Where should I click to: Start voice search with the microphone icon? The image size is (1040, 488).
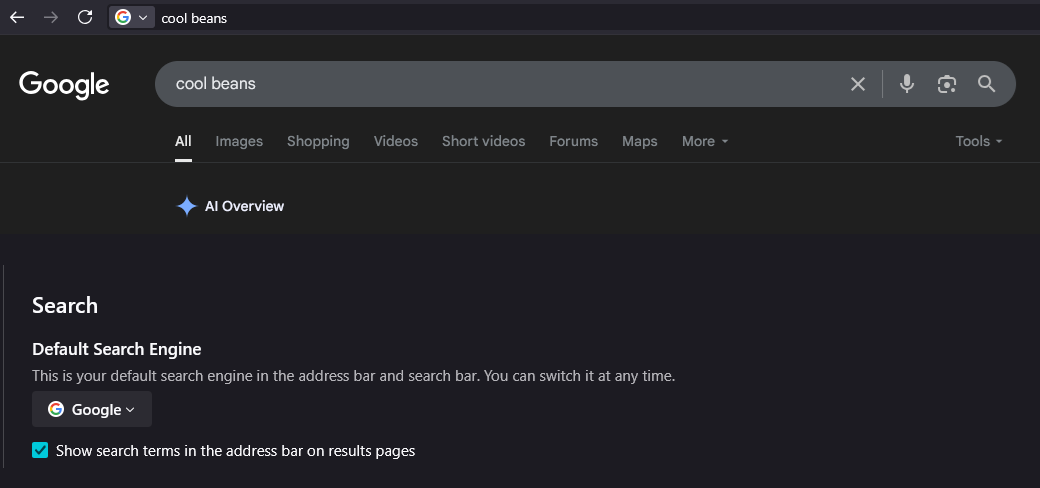click(907, 84)
